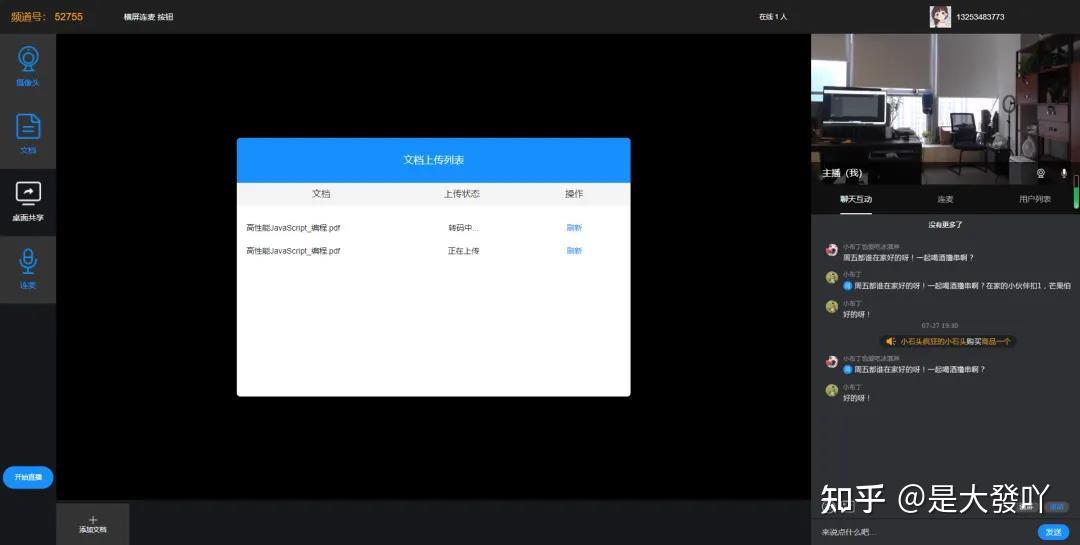The width and height of the screenshot is (1080, 545).
Task: Click the speaker icon in purchase notification
Action: (x=891, y=341)
